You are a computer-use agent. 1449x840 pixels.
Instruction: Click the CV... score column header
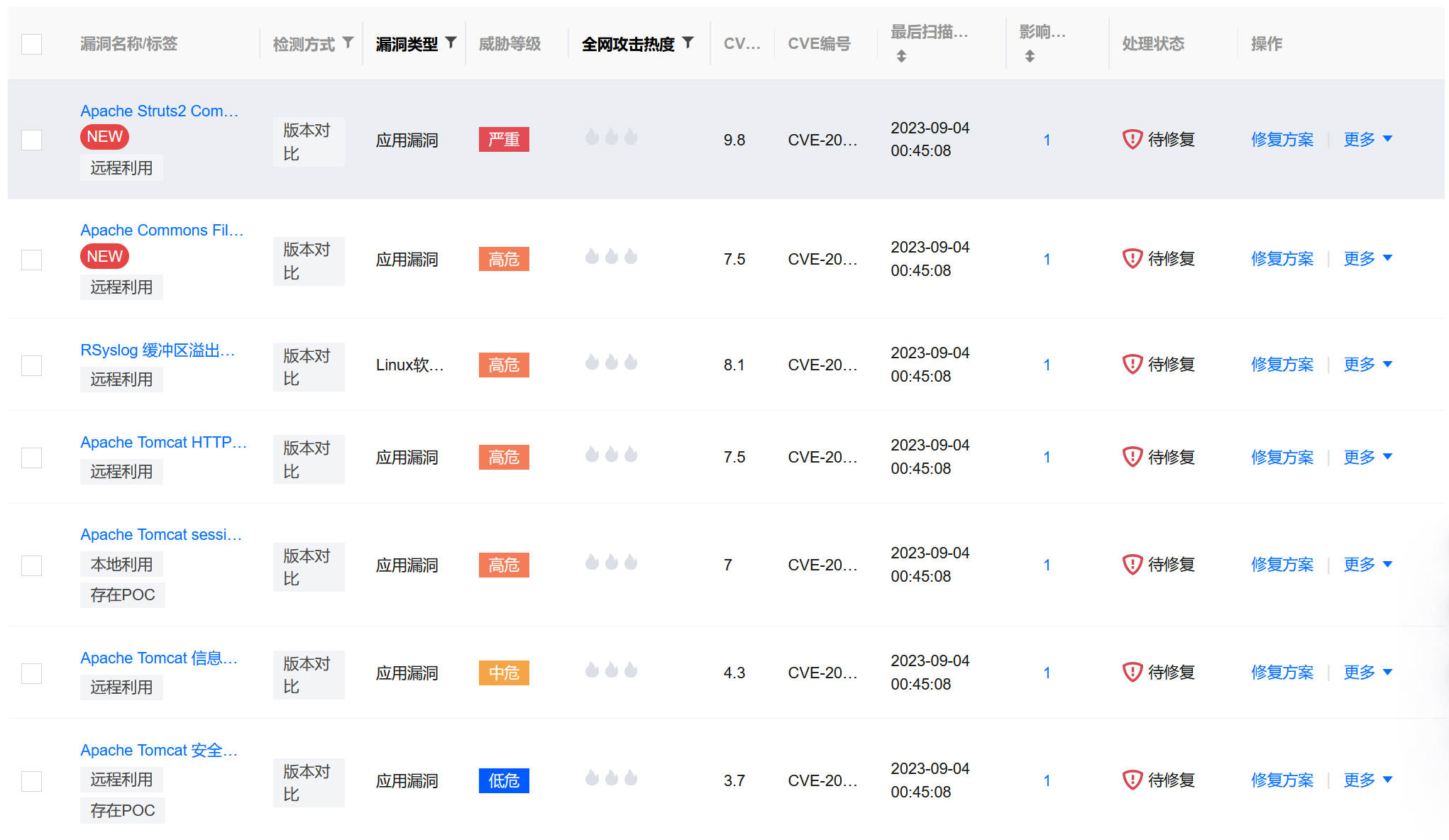pyautogui.click(x=742, y=44)
